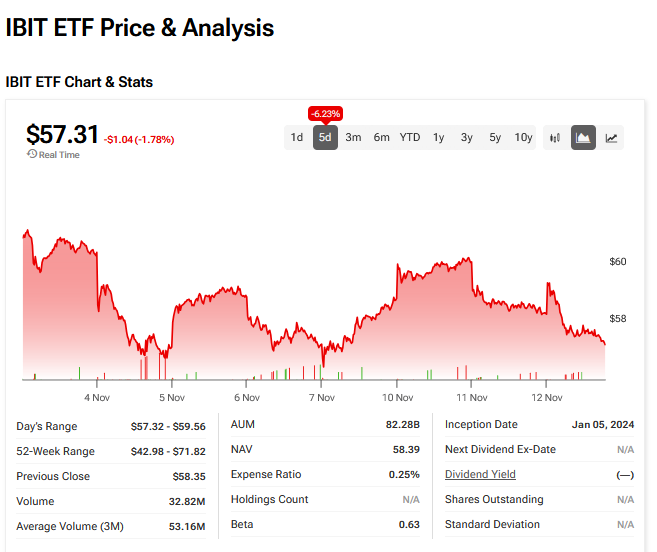The image size is (657, 552).
Task: Show the 10y chart range
Action: [x=523, y=138]
